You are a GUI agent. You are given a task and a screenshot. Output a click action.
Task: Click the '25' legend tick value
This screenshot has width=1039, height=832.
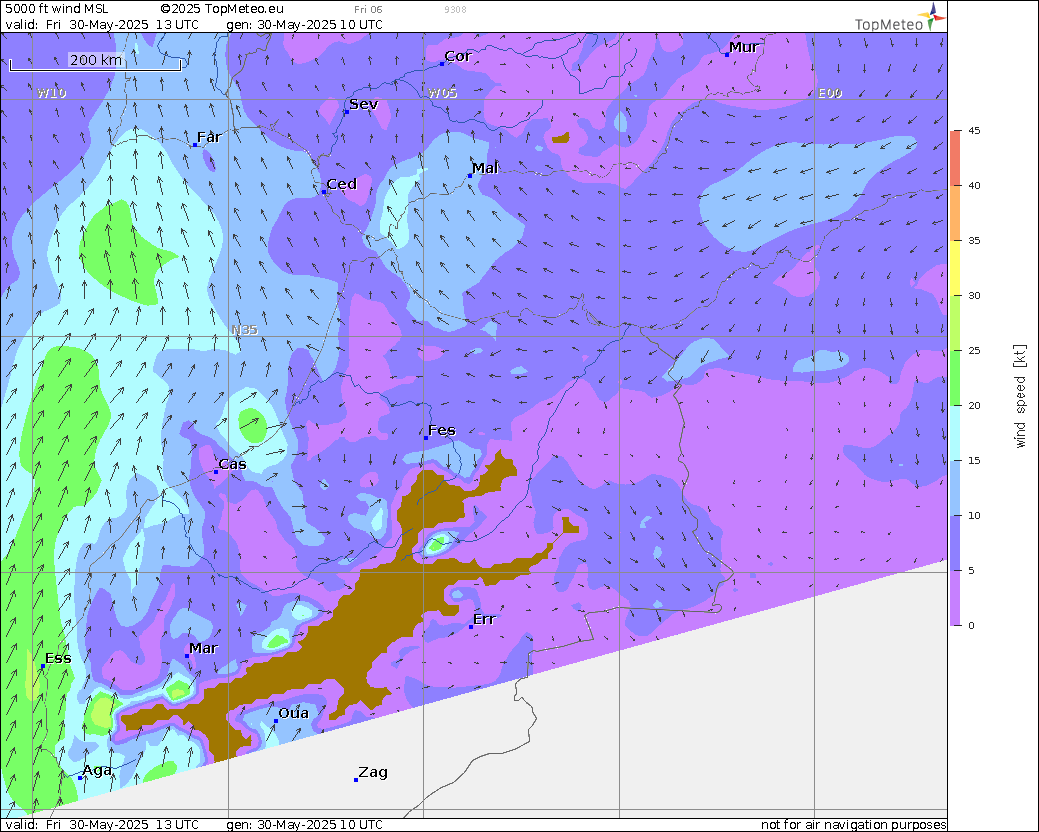pyautogui.click(x=974, y=351)
